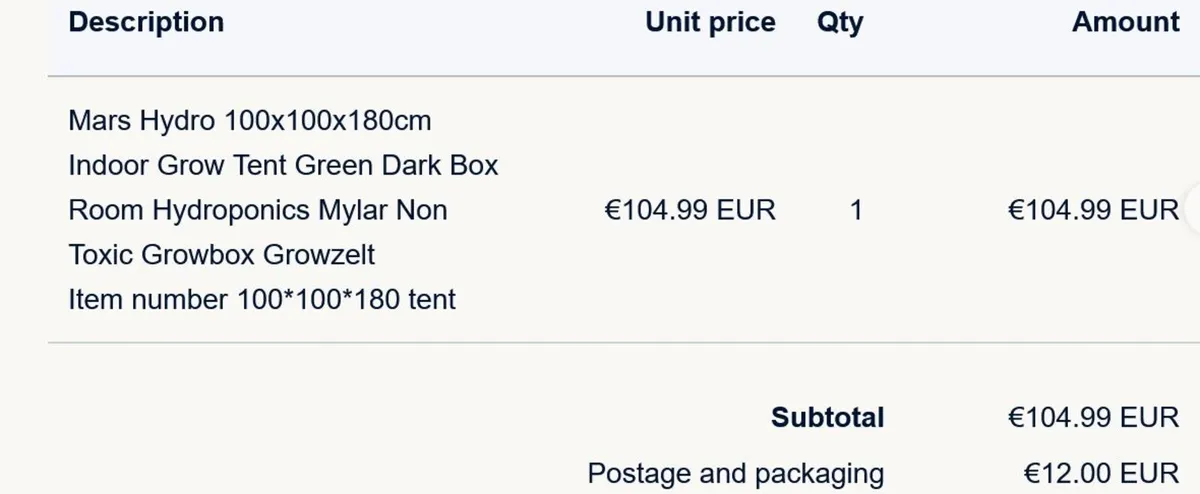Click the Indoor Grow Tent Green Dark Box line

(x=283, y=165)
